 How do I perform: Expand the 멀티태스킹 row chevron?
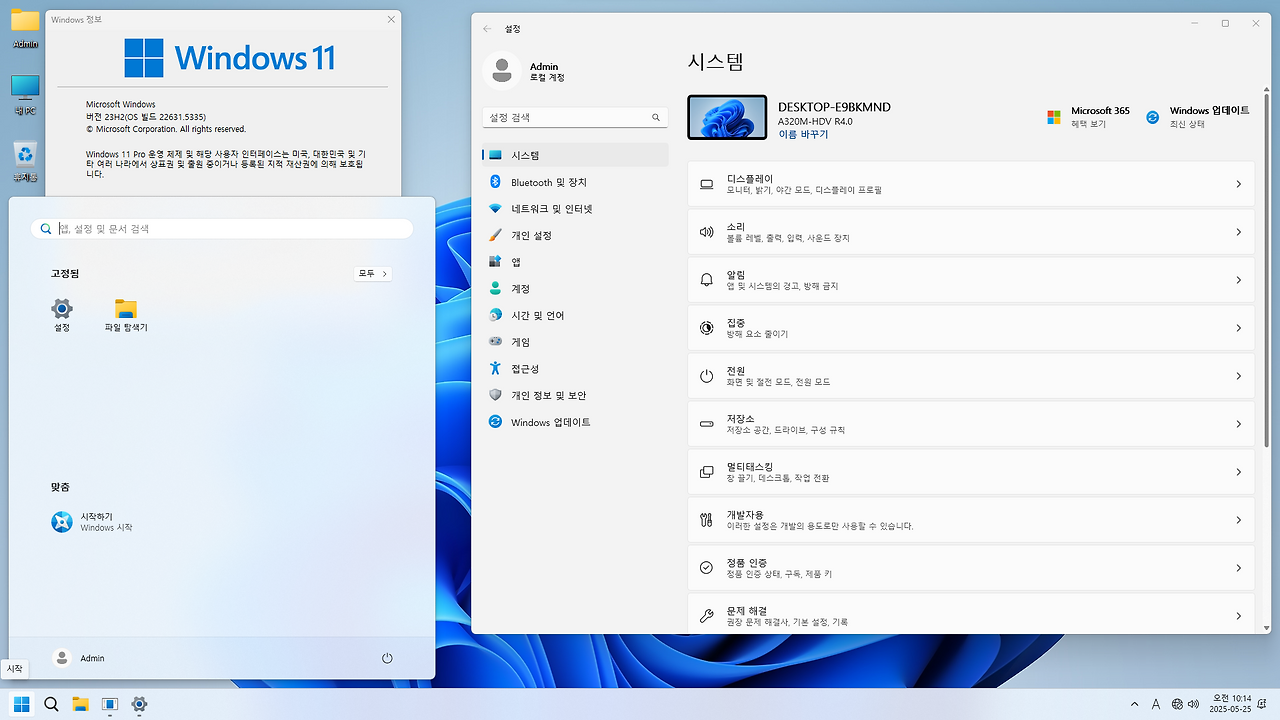(1238, 472)
